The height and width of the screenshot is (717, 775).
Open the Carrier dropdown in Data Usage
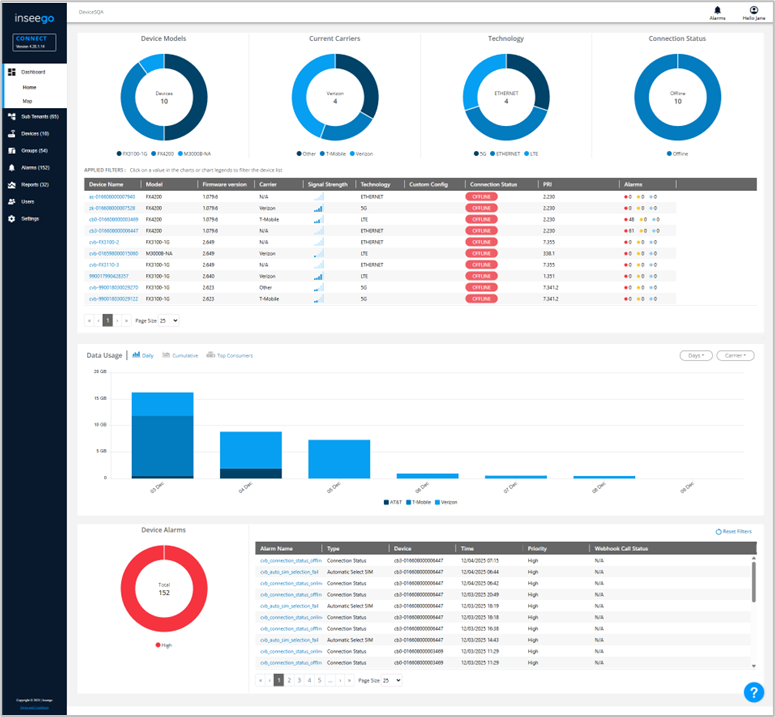pos(735,355)
